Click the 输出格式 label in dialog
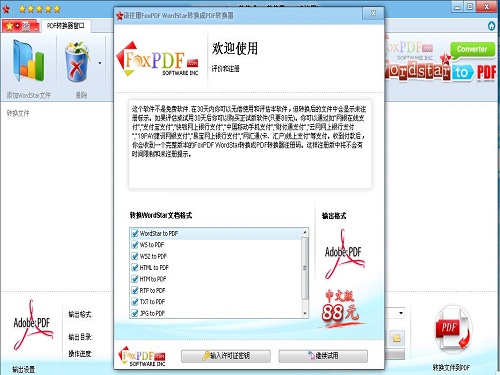The image size is (500, 375). coord(334,216)
